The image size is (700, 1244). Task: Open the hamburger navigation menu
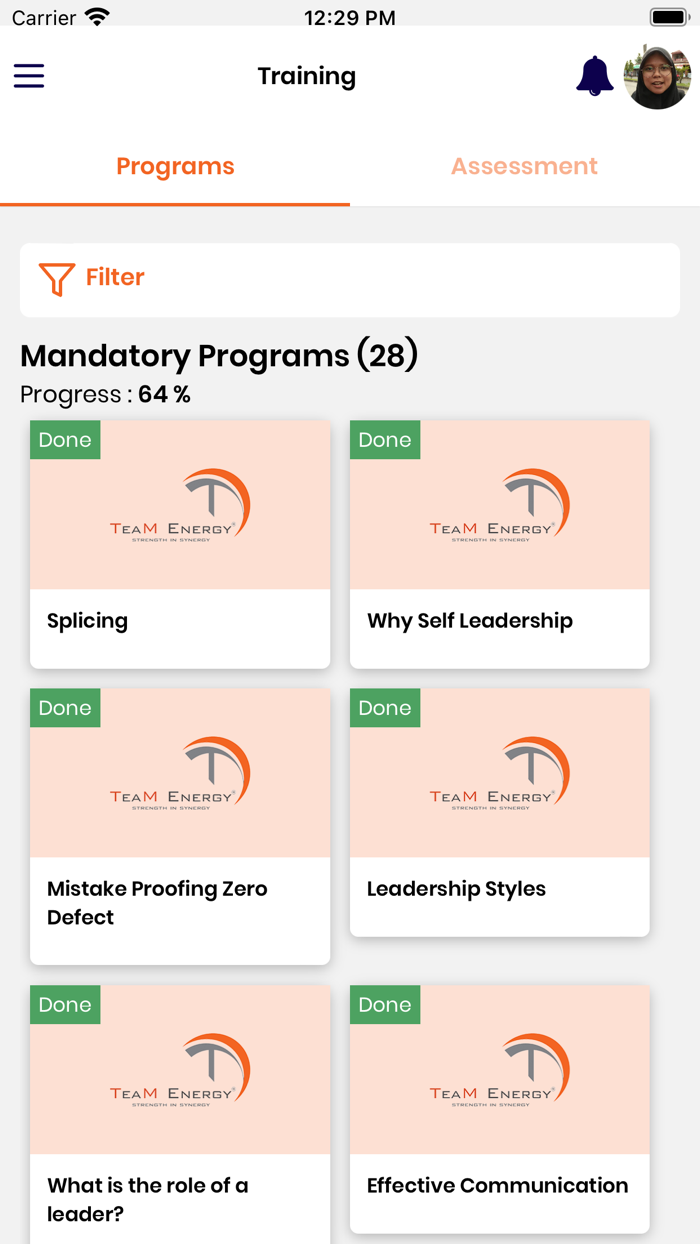[29, 76]
